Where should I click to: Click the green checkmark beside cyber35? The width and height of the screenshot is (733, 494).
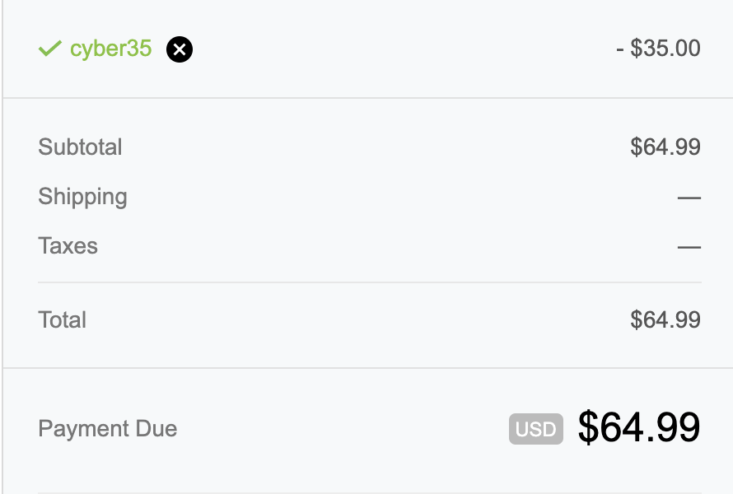click(x=50, y=48)
